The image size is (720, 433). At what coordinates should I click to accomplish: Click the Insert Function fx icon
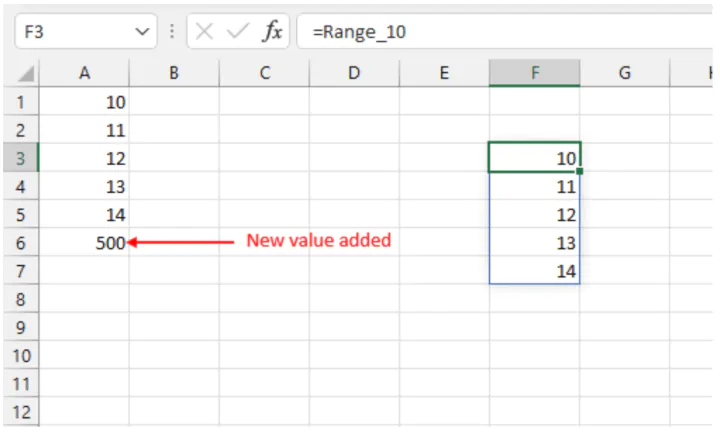272,32
